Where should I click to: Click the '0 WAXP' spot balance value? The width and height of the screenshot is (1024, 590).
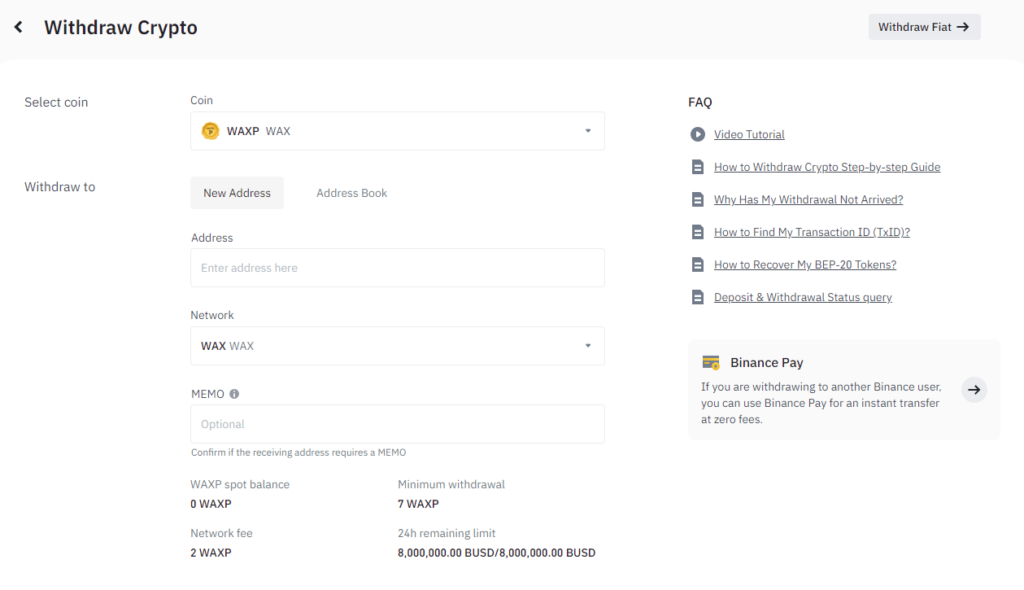pyautogui.click(x=211, y=504)
